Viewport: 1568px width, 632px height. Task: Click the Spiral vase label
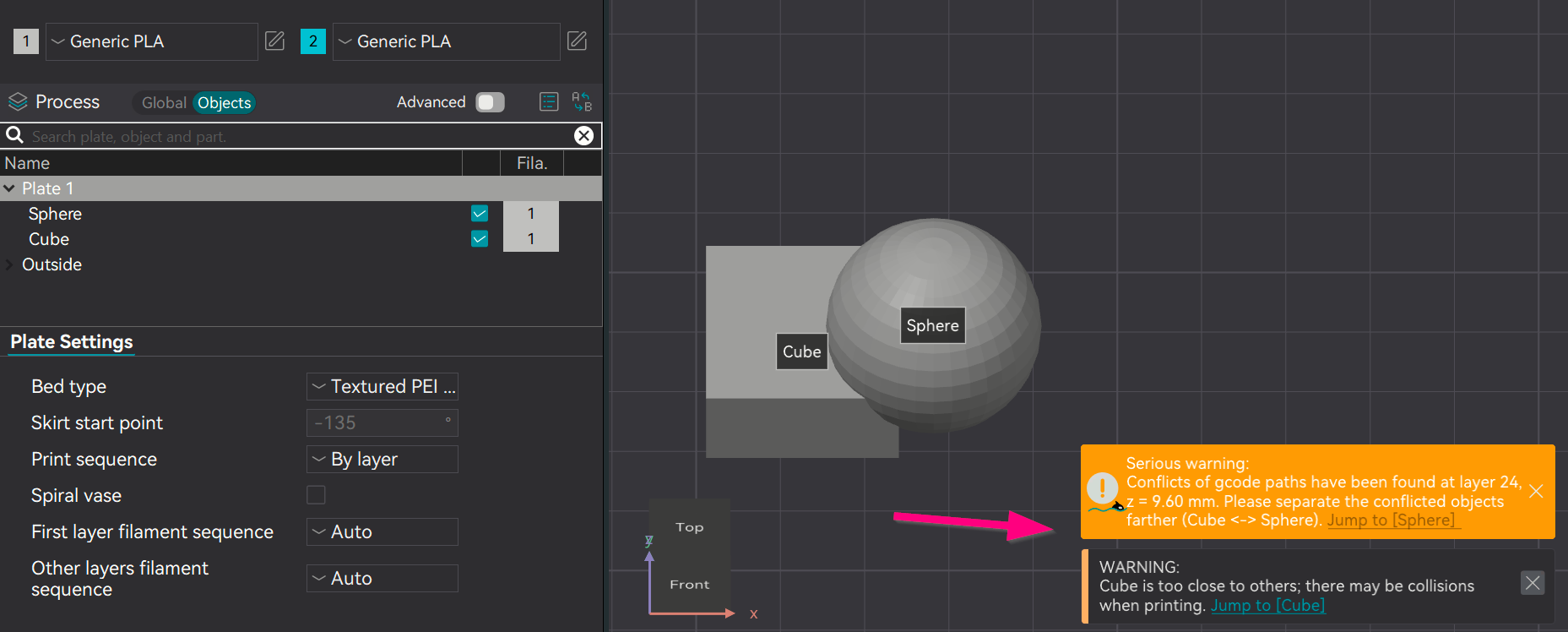click(x=76, y=495)
